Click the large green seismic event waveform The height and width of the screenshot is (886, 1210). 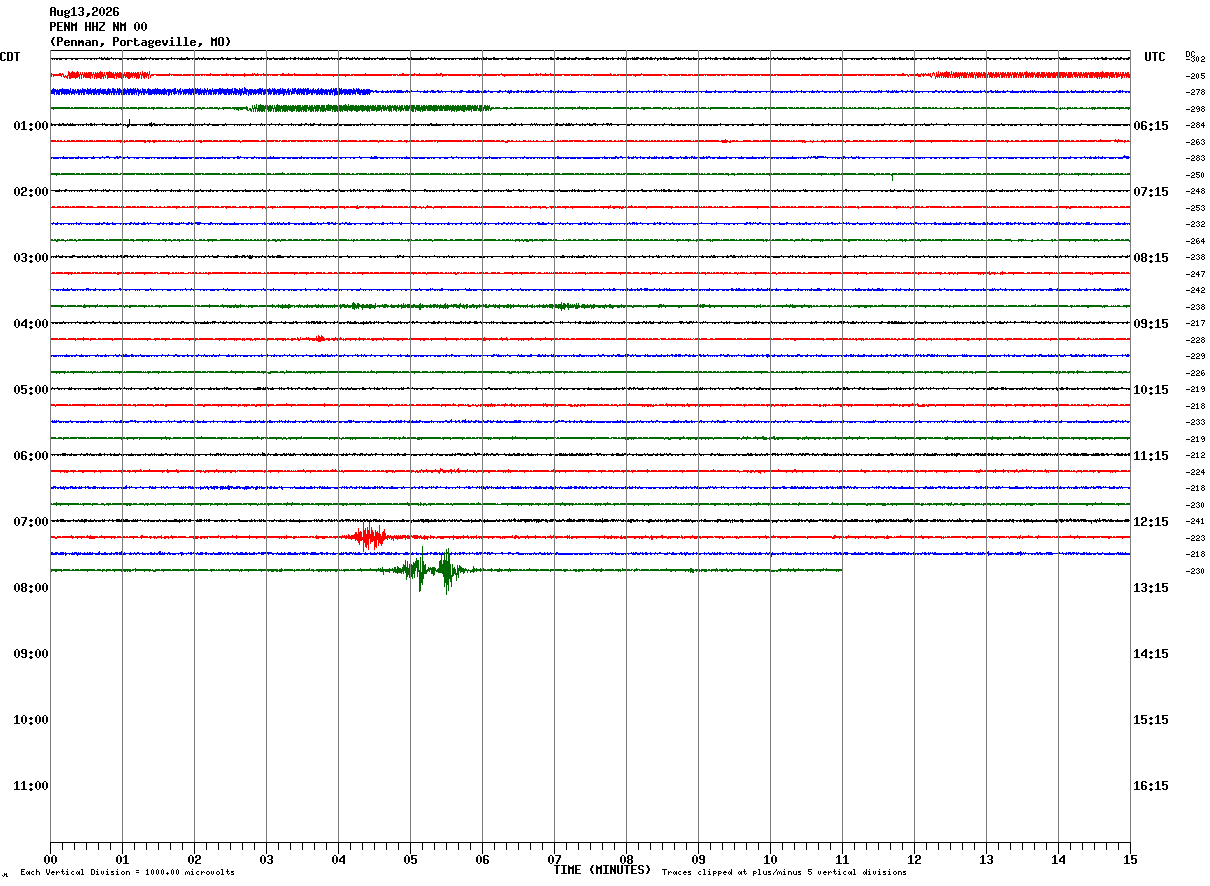point(430,571)
